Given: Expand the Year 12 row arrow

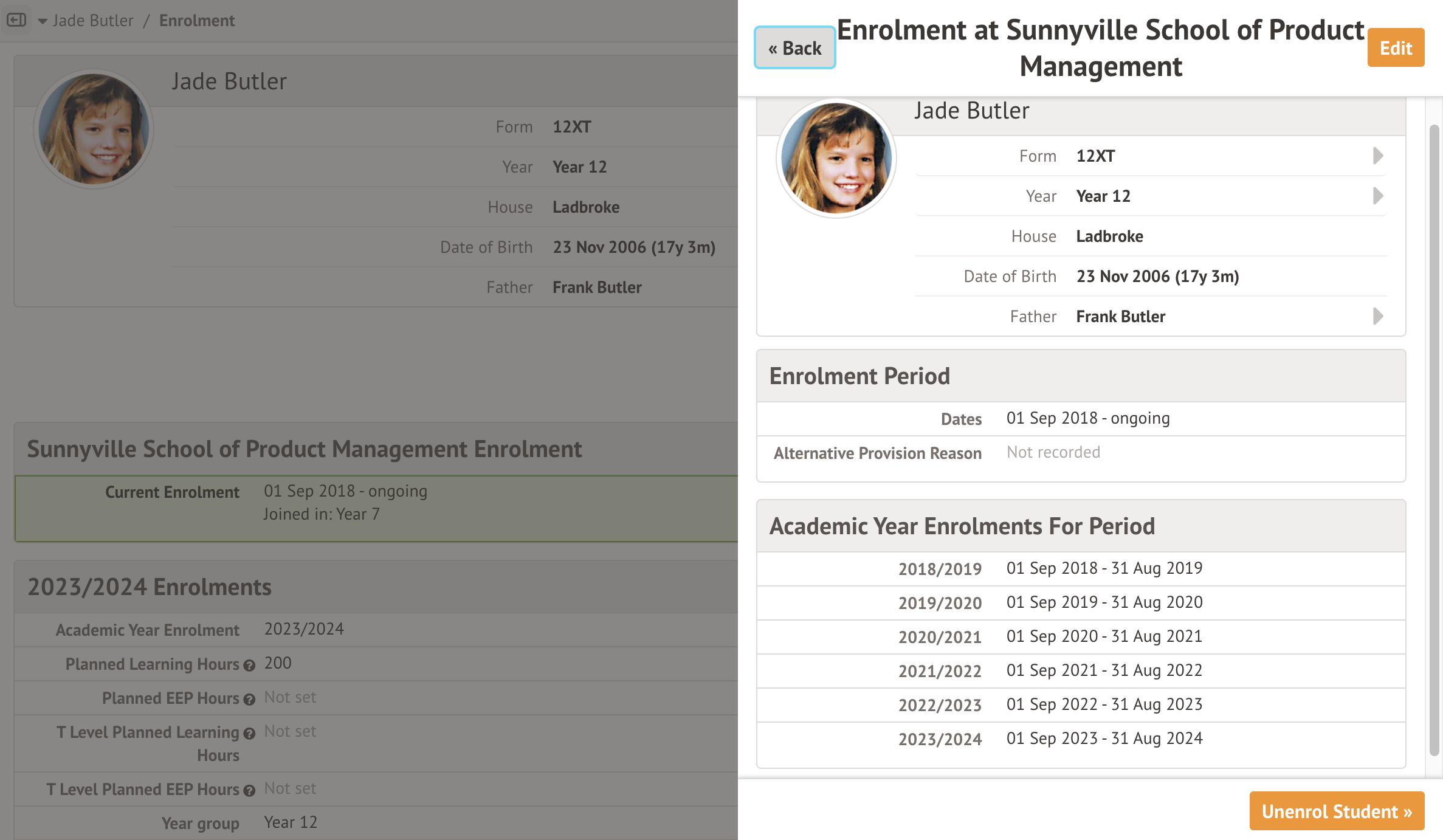Looking at the screenshot, I should pos(1377,196).
